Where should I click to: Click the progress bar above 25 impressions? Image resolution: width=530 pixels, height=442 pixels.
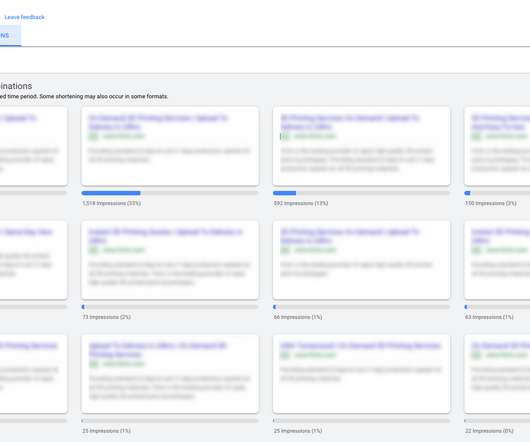(x=362, y=421)
